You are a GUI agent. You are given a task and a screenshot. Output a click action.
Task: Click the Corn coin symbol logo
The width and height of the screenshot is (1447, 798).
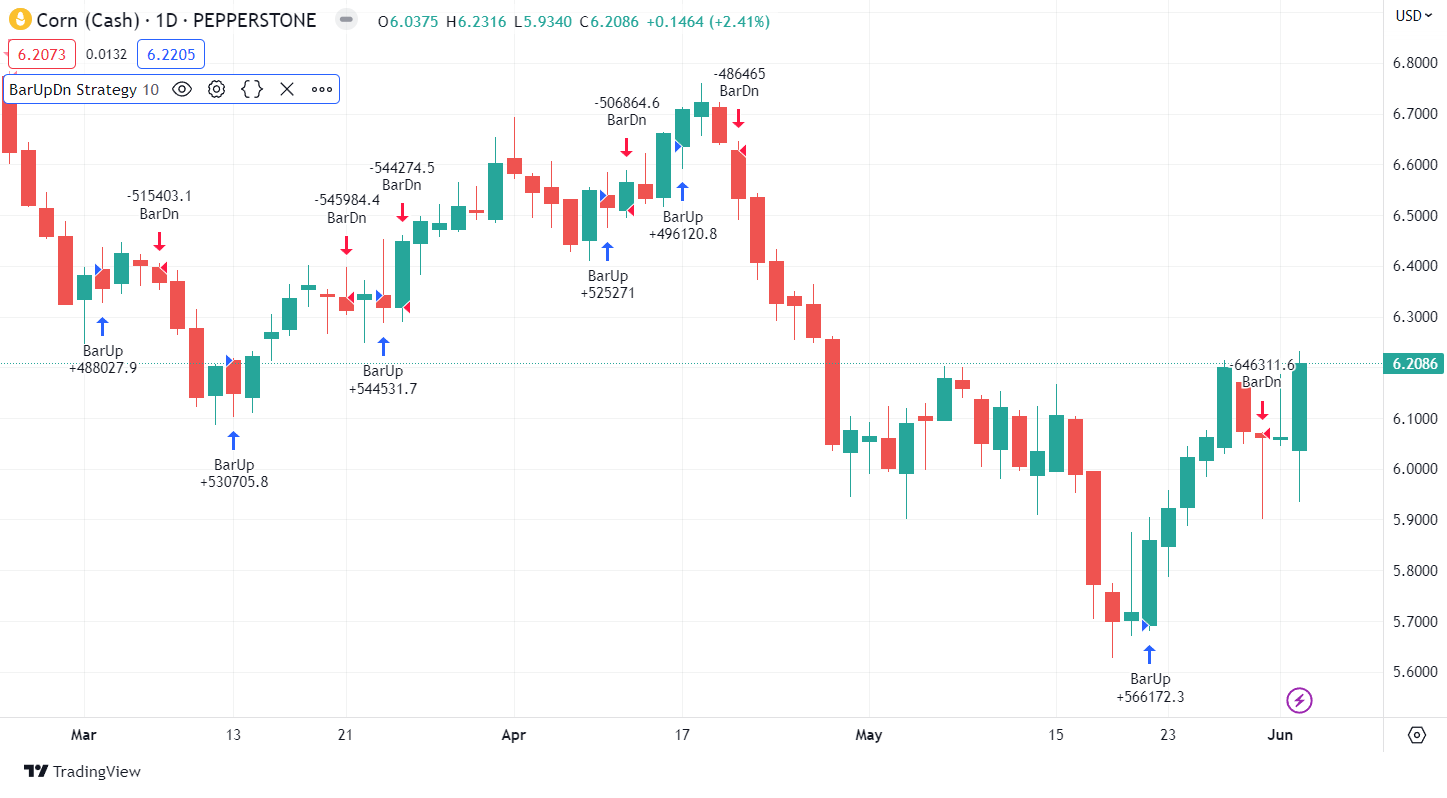click(x=18, y=20)
